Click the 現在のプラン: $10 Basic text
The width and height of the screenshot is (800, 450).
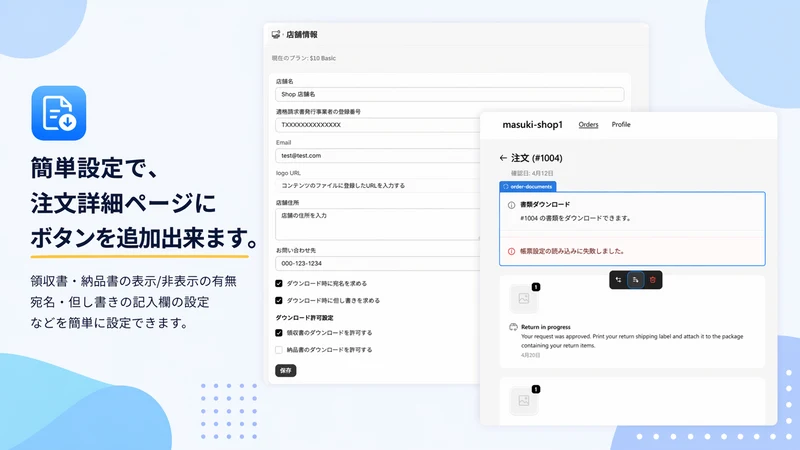(x=304, y=58)
